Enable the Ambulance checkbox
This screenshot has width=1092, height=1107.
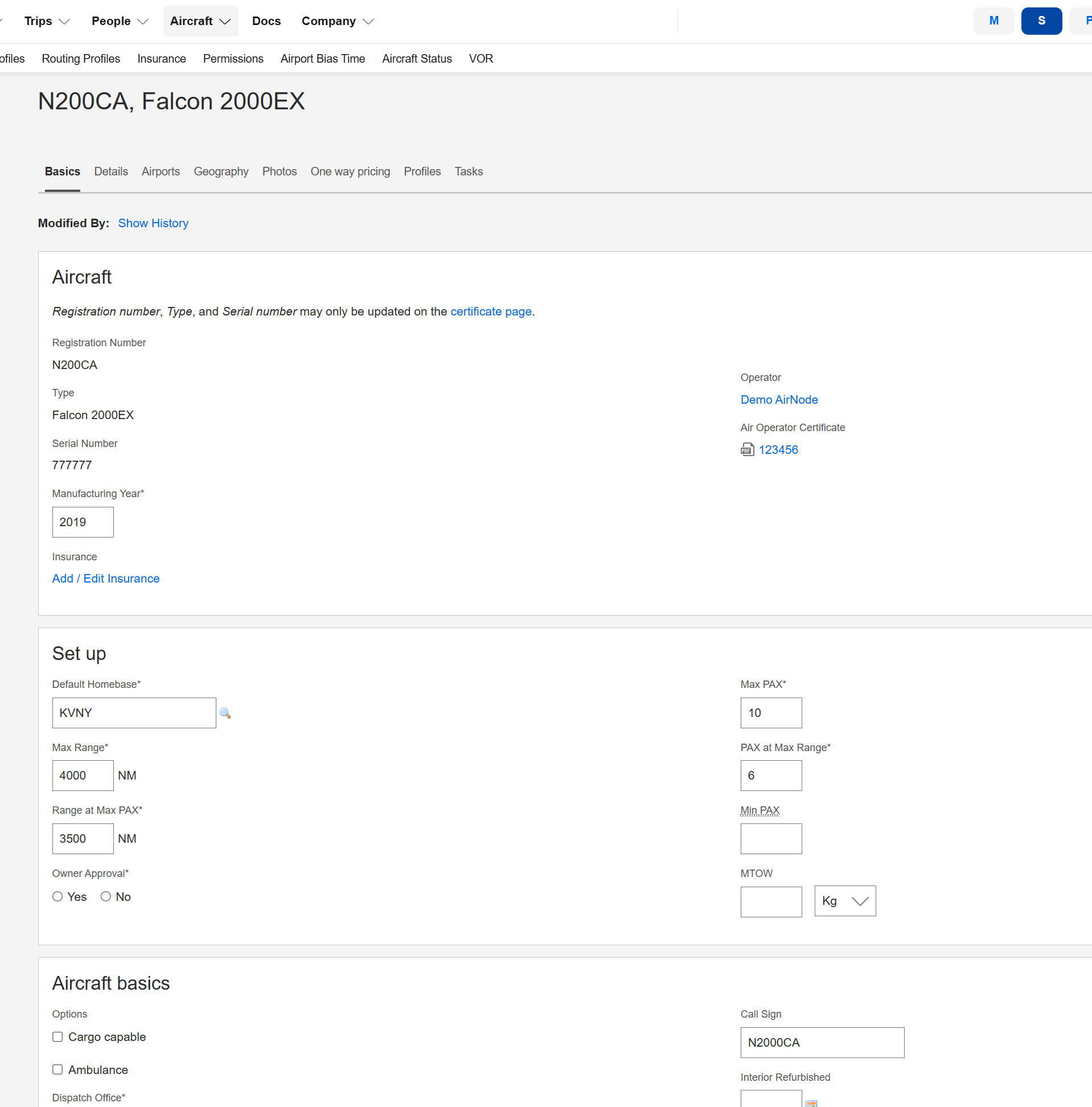pyautogui.click(x=58, y=1070)
